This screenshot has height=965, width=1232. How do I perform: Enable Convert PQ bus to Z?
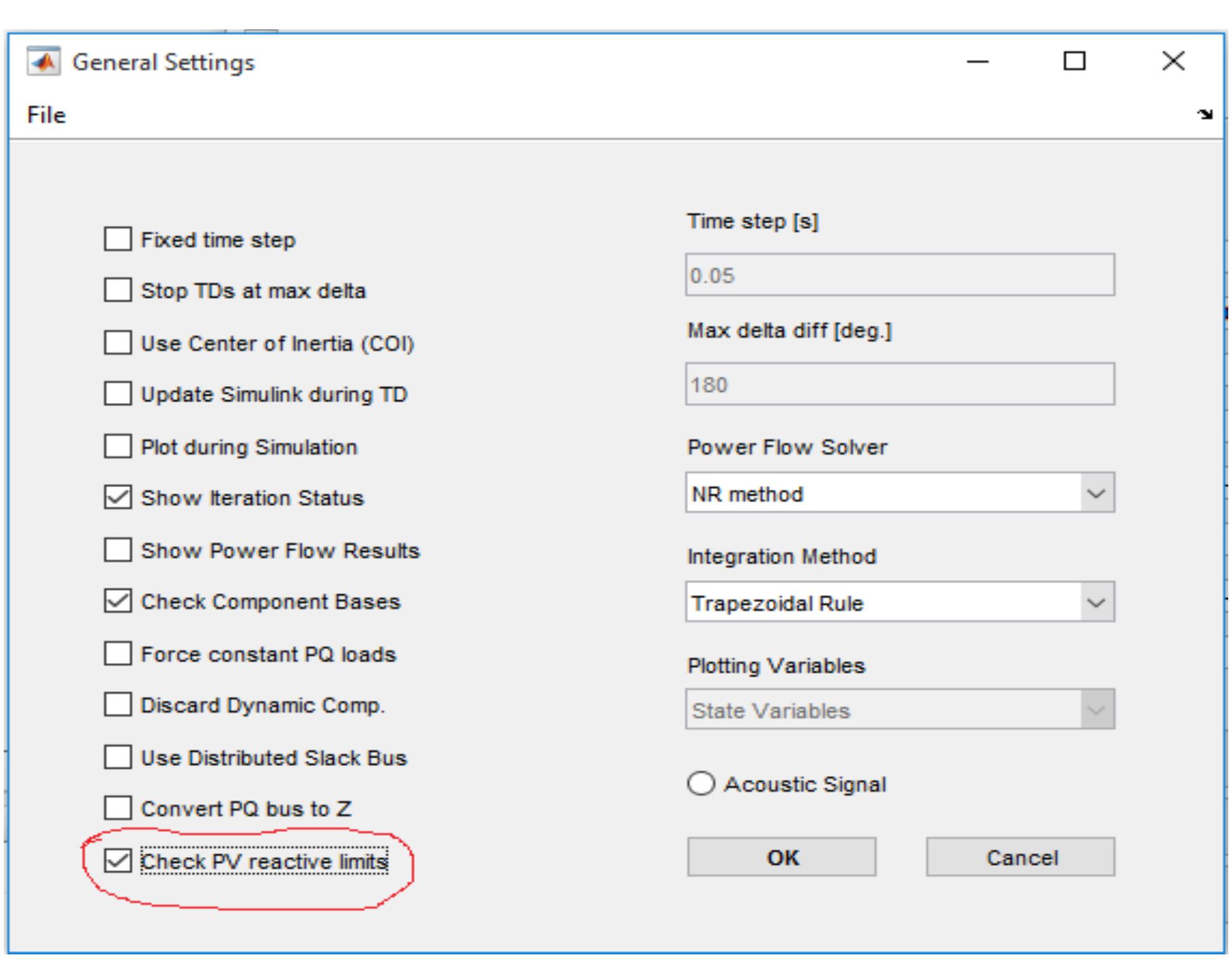117,808
